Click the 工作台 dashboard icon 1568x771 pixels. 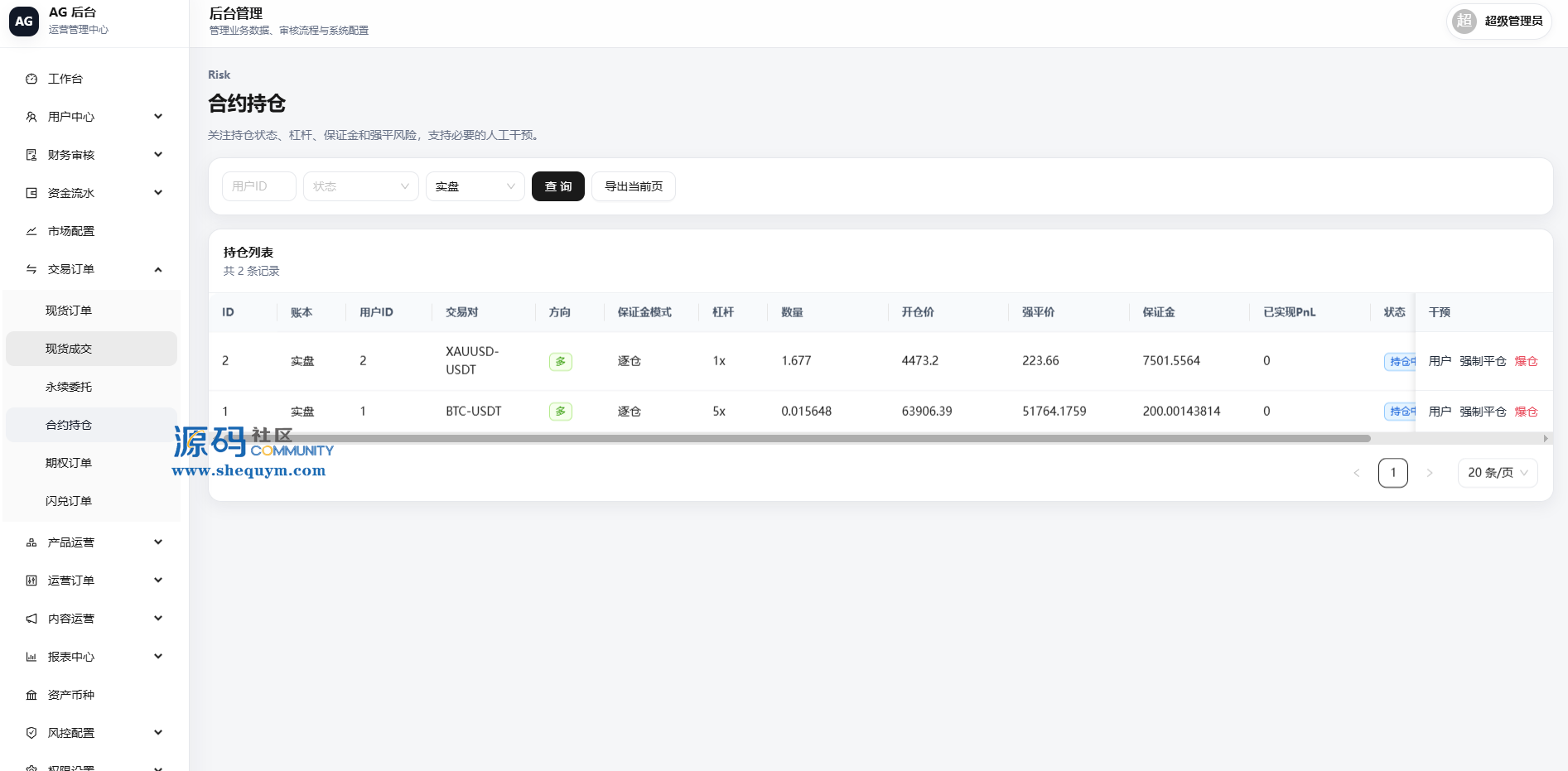pos(31,79)
